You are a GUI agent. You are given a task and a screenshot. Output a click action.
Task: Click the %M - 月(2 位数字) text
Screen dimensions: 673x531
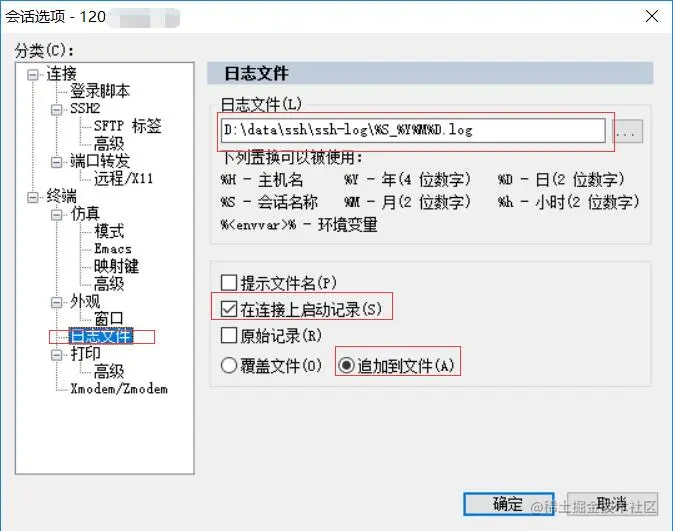pos(407,202)
